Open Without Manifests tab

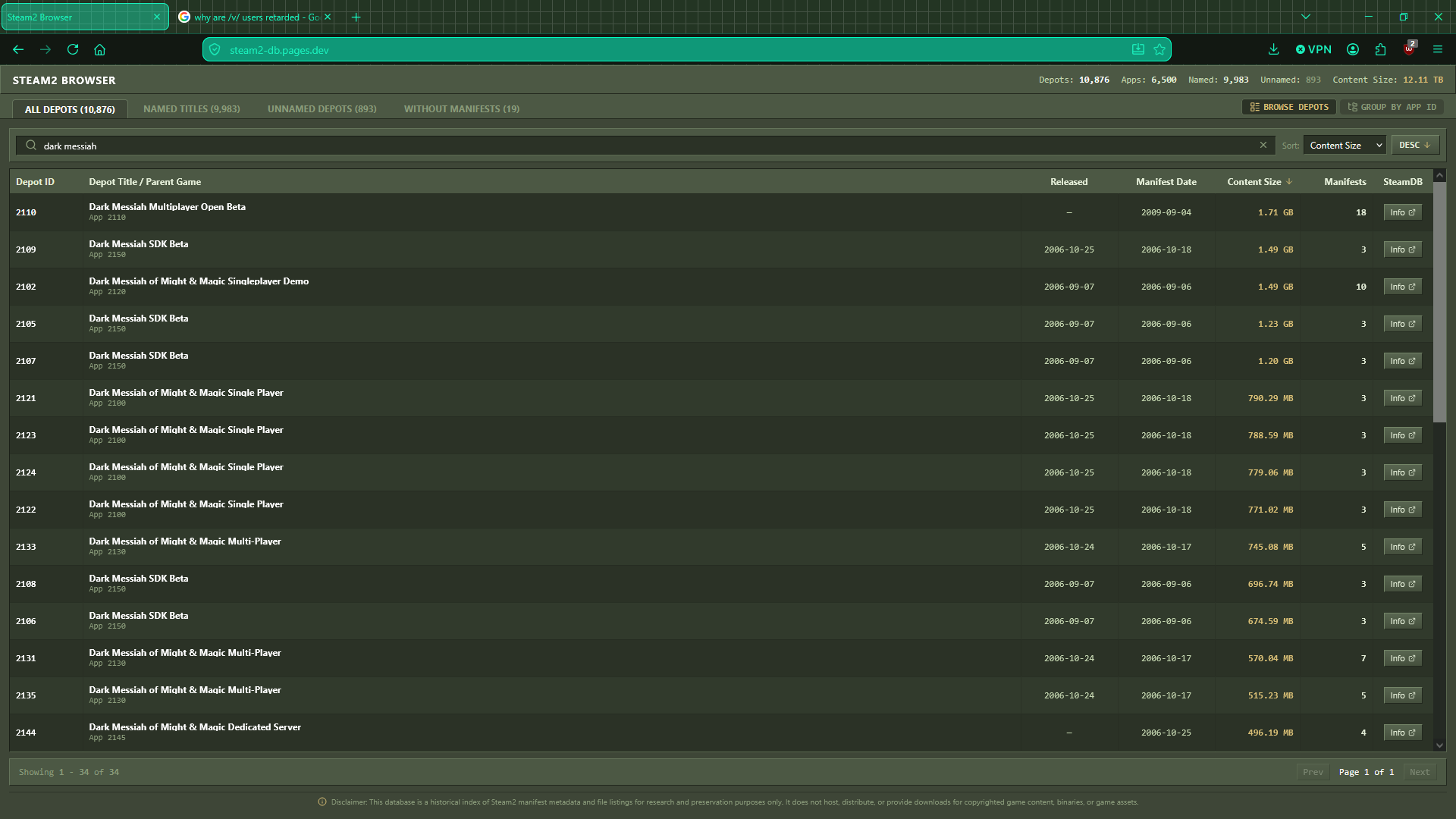pyautogui.click(x=462, y=109)
